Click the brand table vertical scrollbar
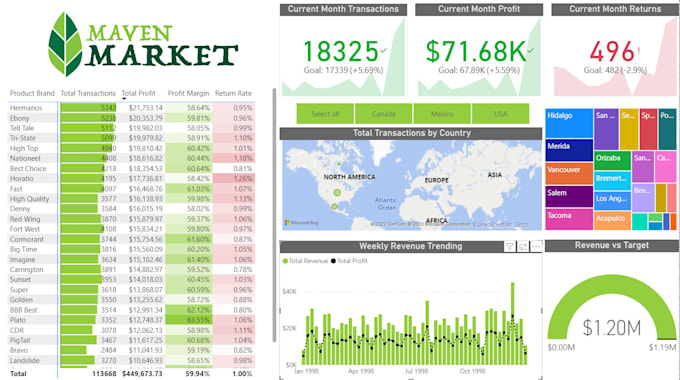680x380 pixels. click(x=274, y=215)
